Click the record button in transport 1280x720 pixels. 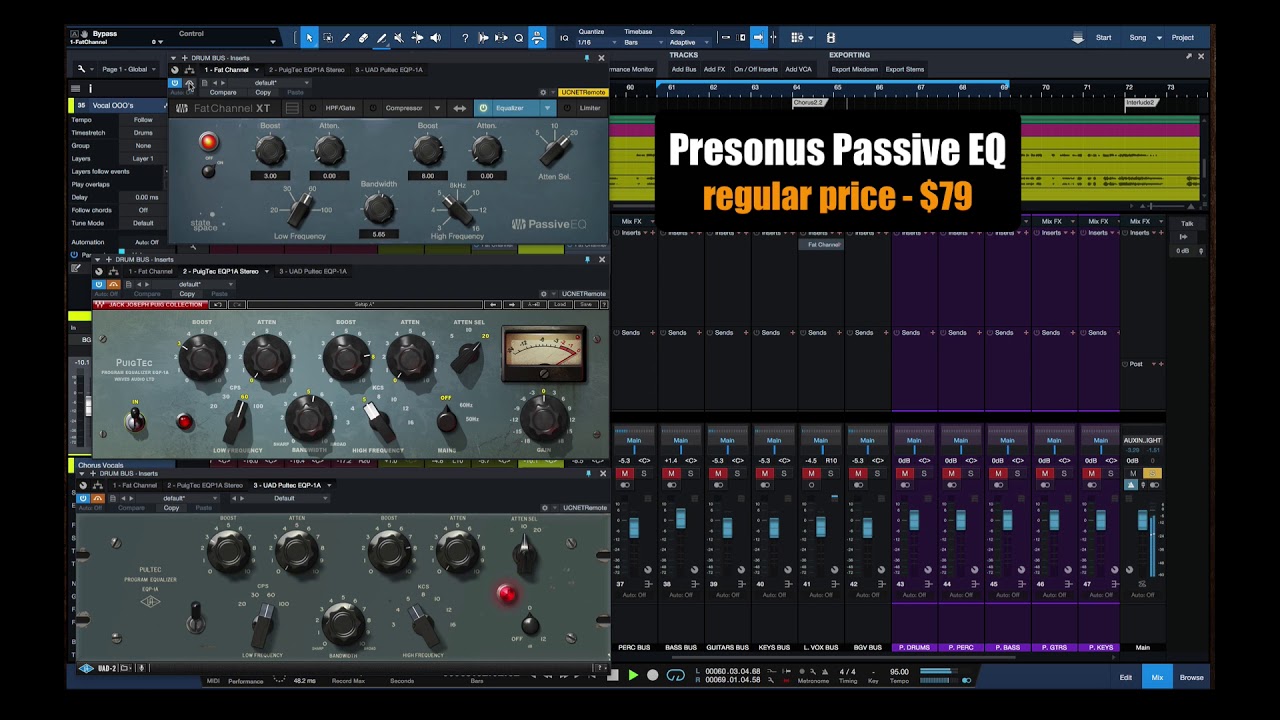tap(653, 676)
